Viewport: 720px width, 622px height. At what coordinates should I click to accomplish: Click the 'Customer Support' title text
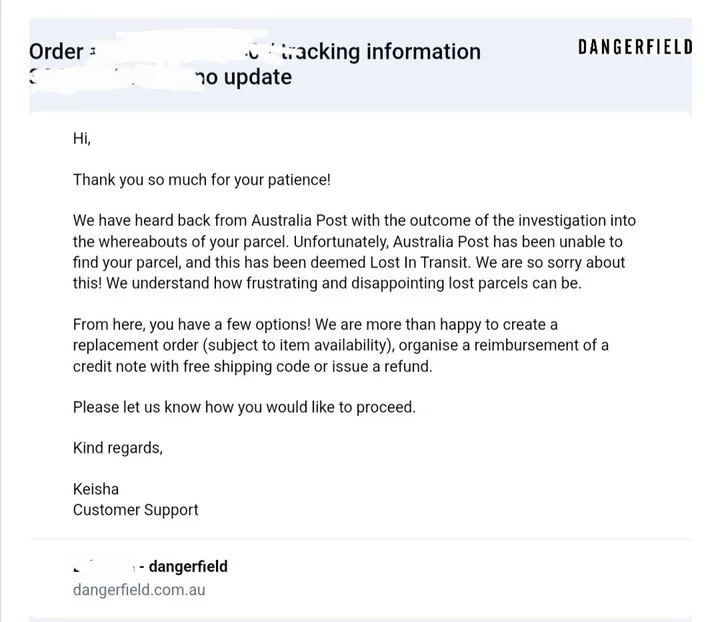135,510
